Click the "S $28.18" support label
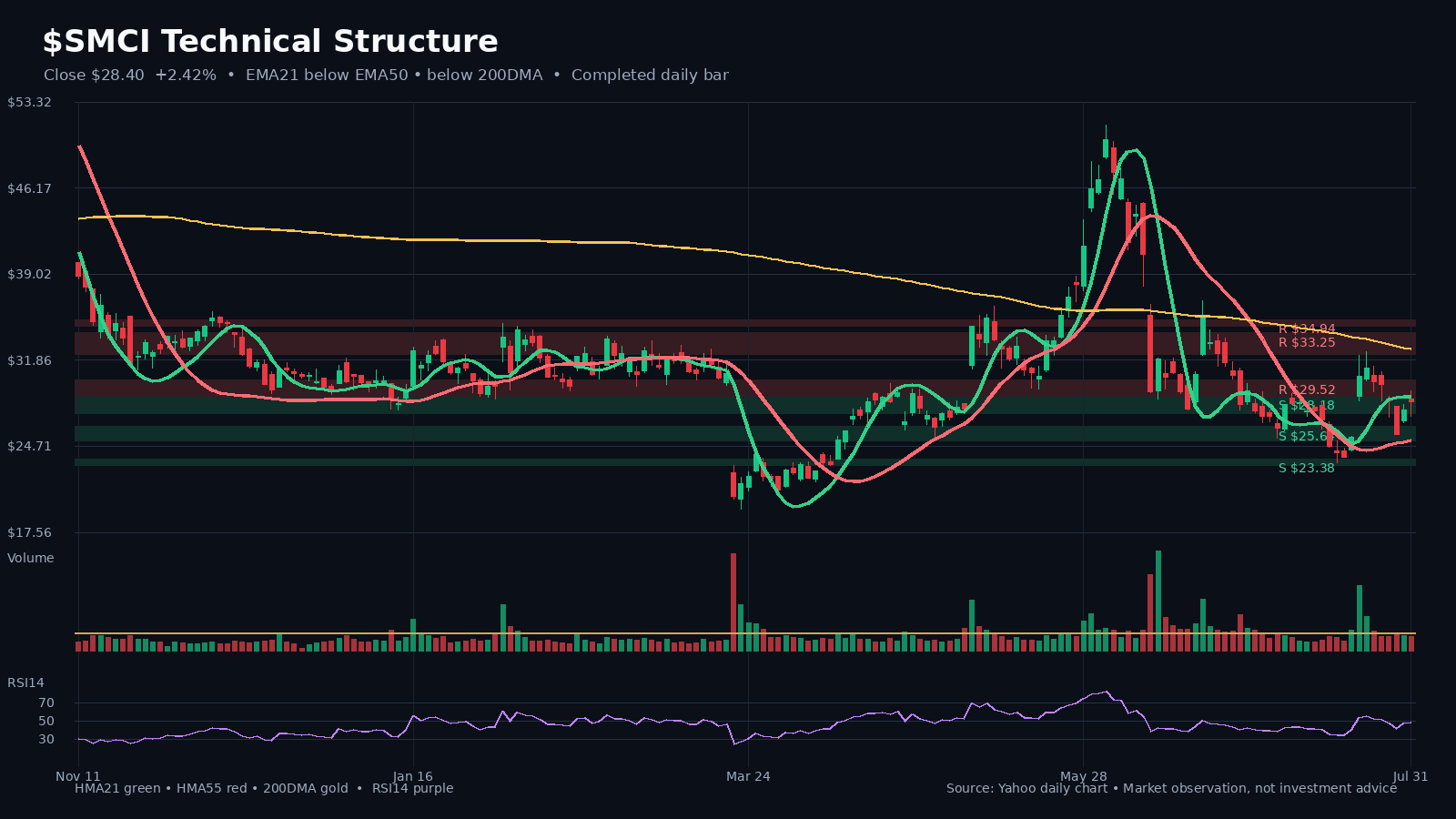 pyautogui.click(x=1307, y=406)
